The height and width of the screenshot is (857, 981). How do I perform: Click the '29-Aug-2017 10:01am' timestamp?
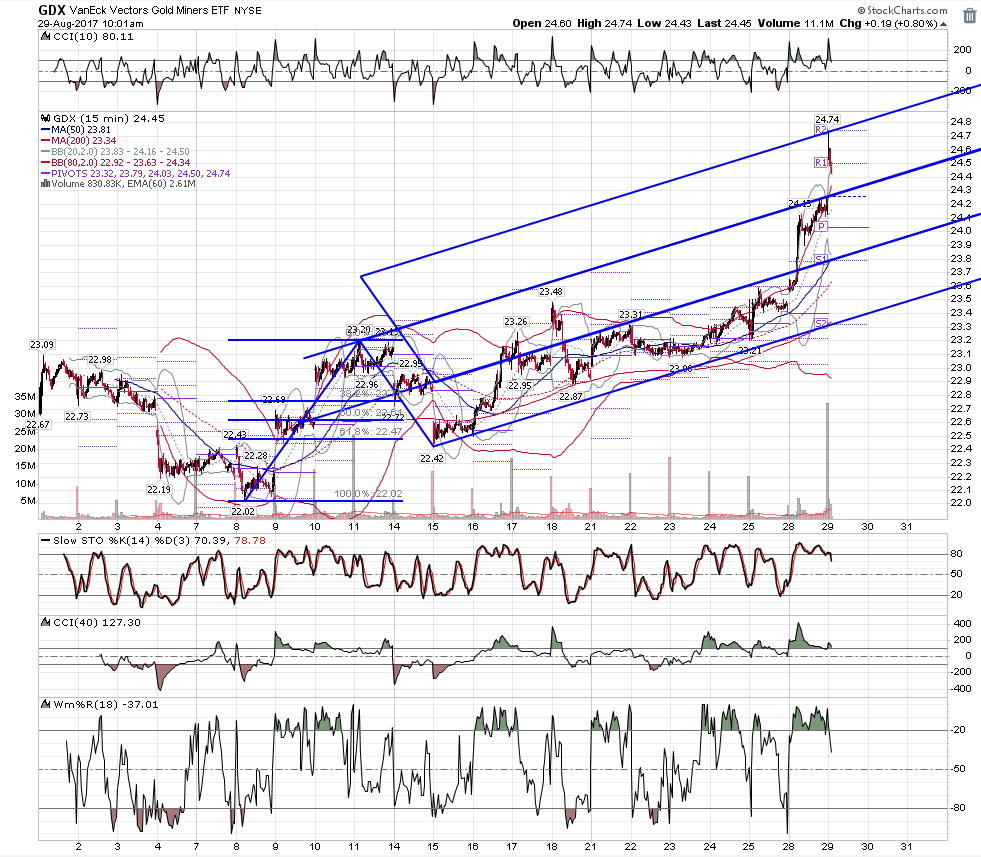point(91,24)
